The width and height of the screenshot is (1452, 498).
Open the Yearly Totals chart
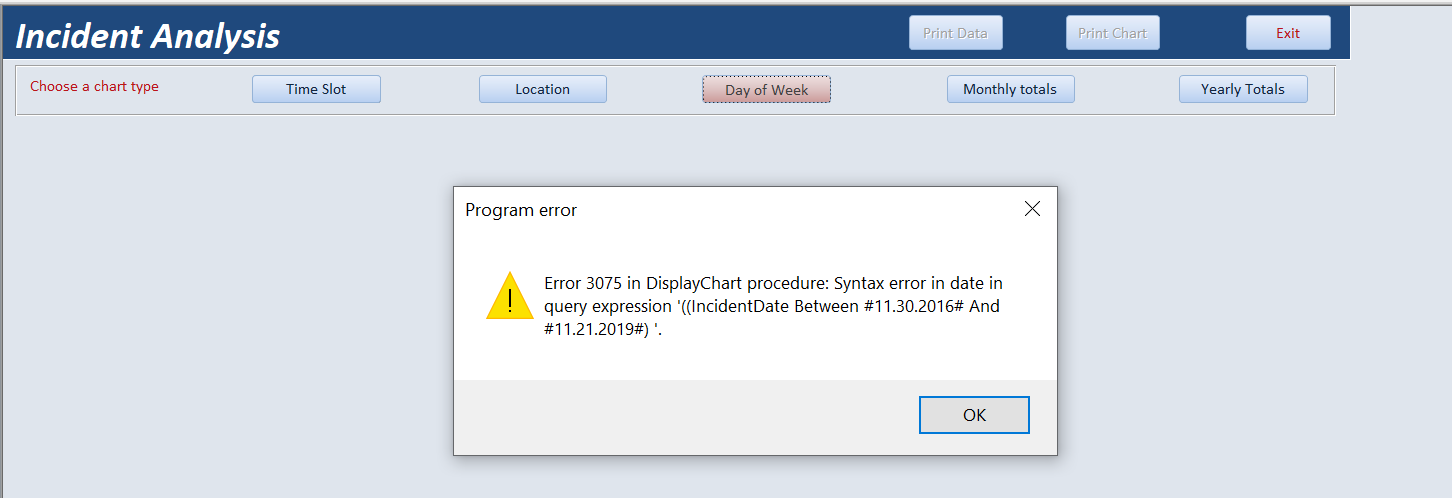(x=1243, y=89)
